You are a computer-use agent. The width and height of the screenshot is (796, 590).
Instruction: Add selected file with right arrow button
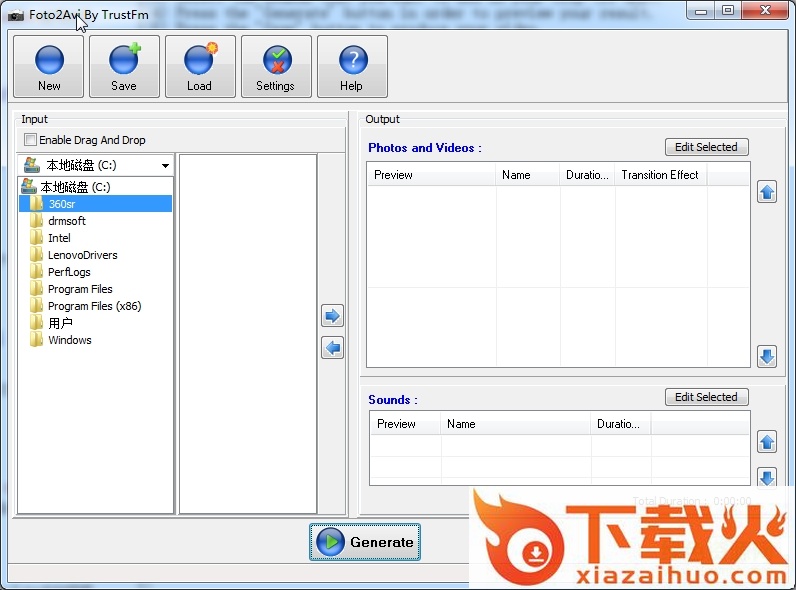[333, 316]
